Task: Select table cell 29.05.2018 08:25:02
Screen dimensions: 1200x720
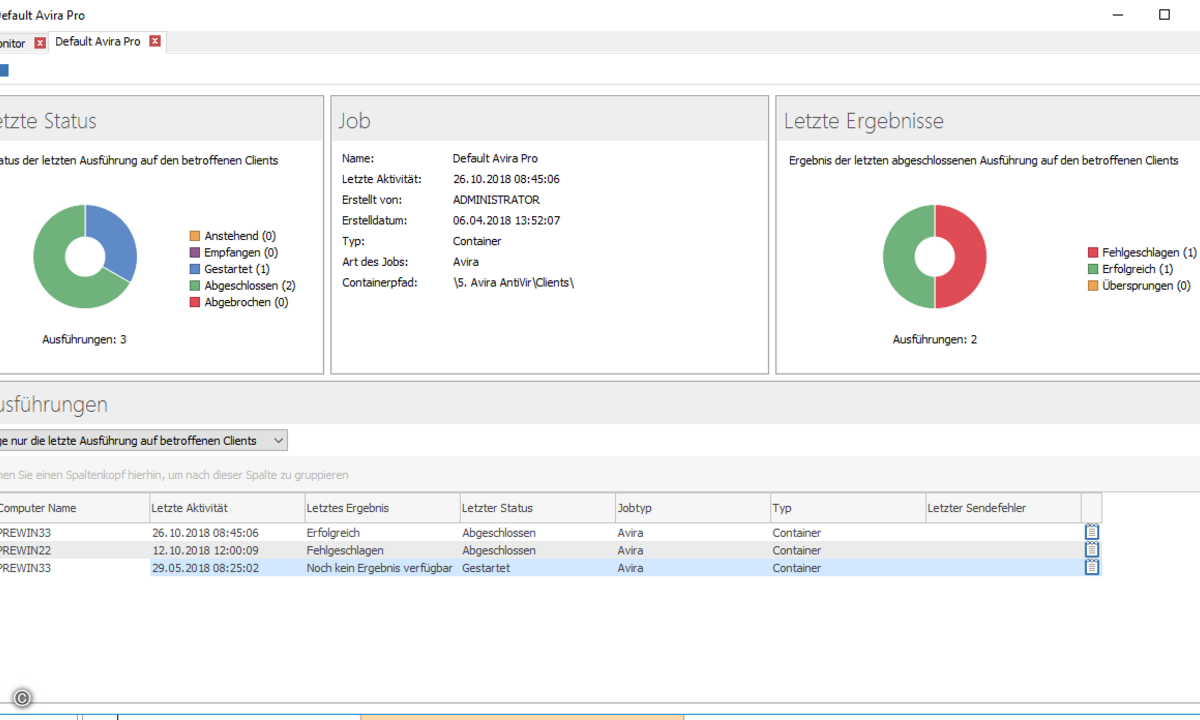Action: (227, 568)
